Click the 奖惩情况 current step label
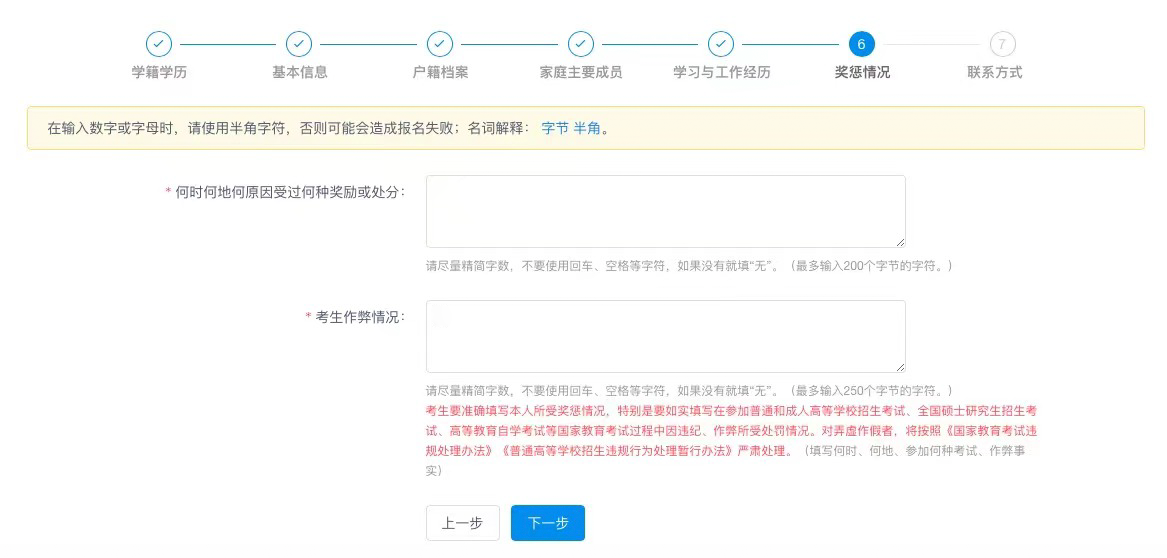The height and width of the screenshot is (558, 1167). 861,72
